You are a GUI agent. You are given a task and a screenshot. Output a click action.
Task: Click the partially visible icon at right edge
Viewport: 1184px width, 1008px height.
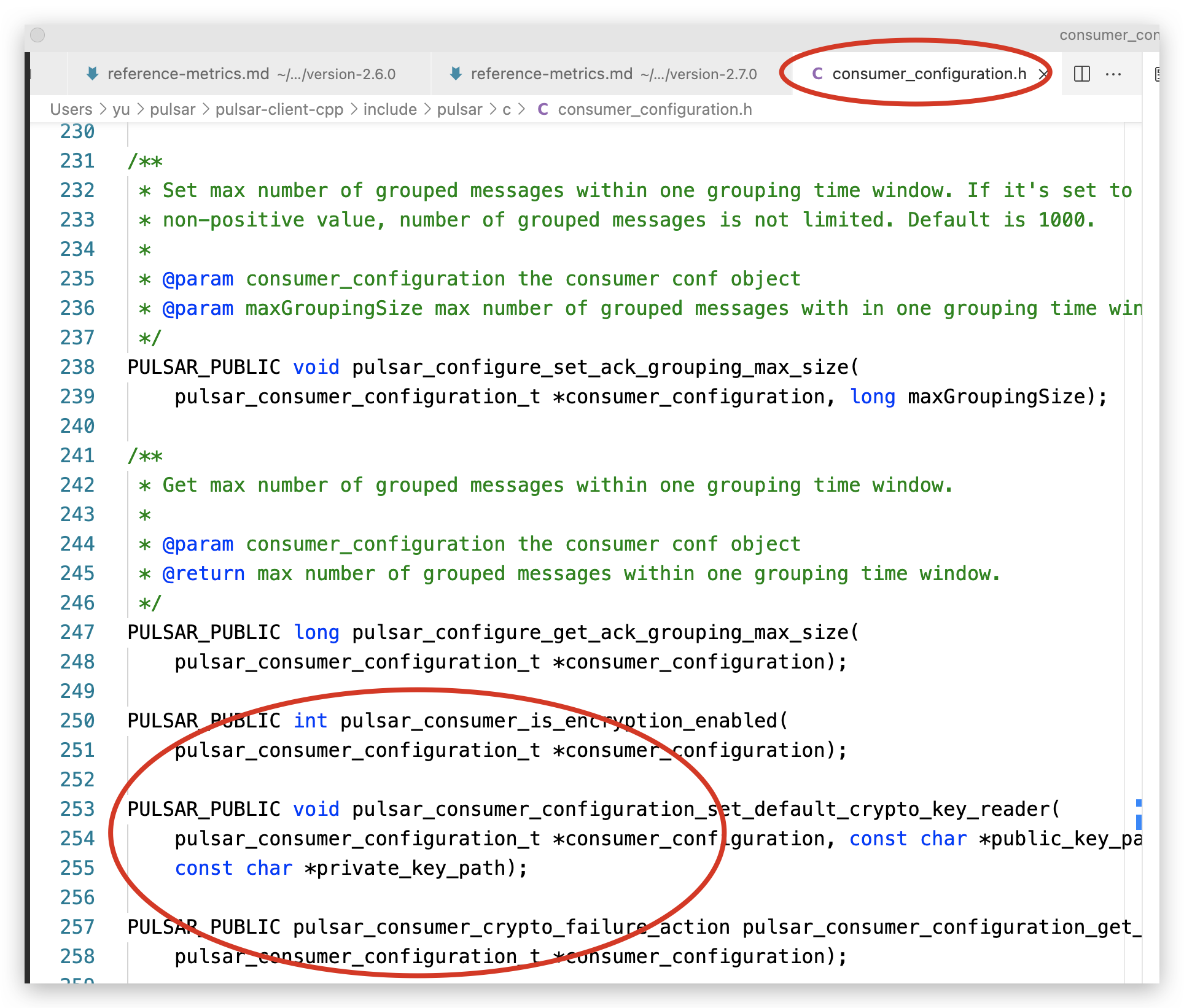pos(1156,74)
